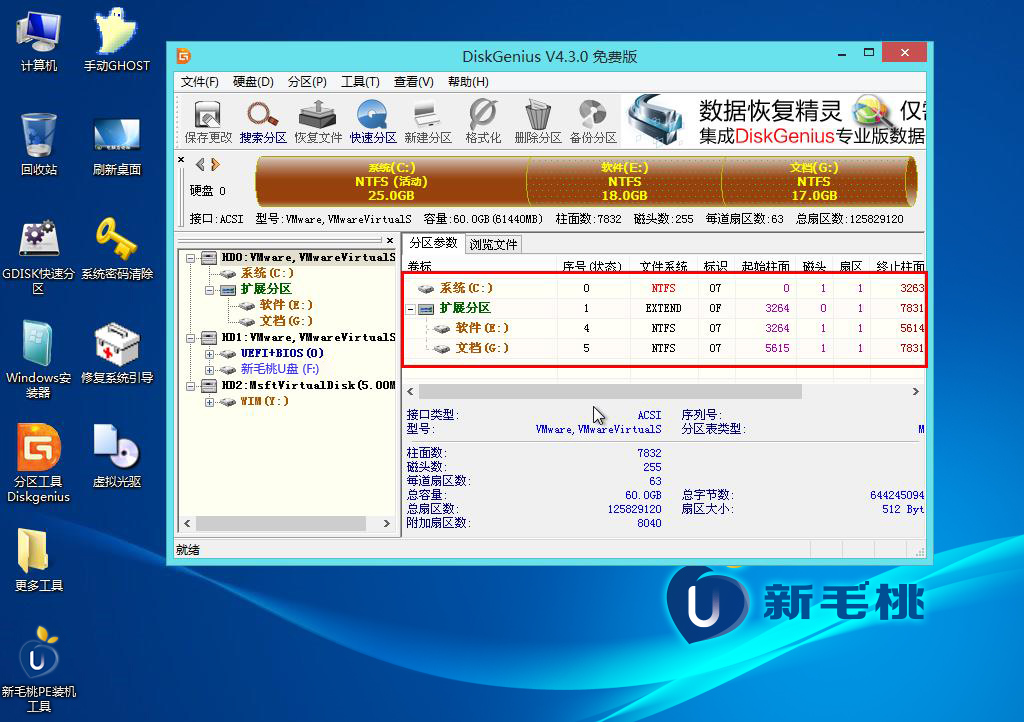Click the disk tree scroll-right arrow

pos(387,524)
